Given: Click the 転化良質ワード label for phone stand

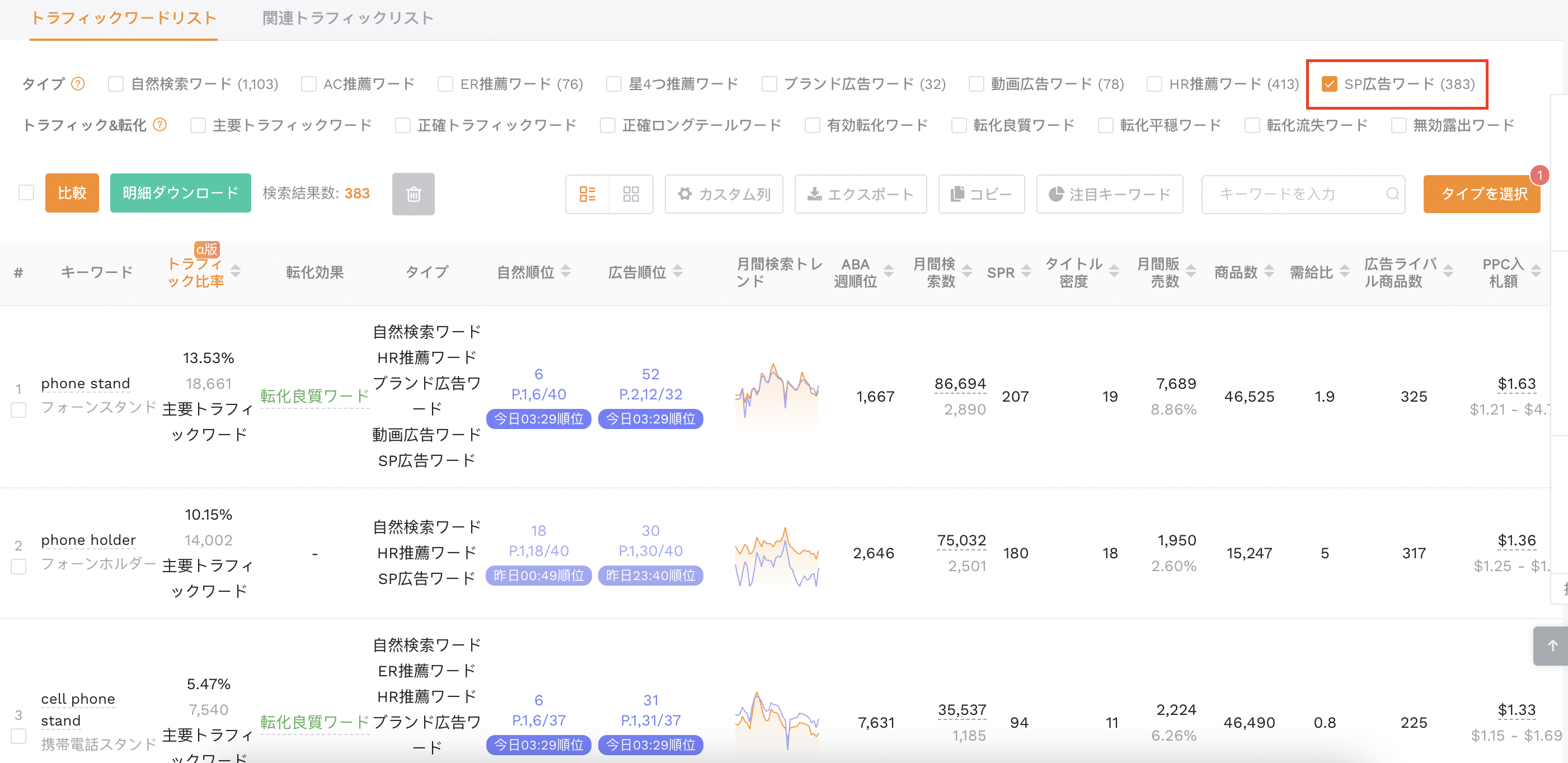Looking at the screenshot, I should point(314,396).
